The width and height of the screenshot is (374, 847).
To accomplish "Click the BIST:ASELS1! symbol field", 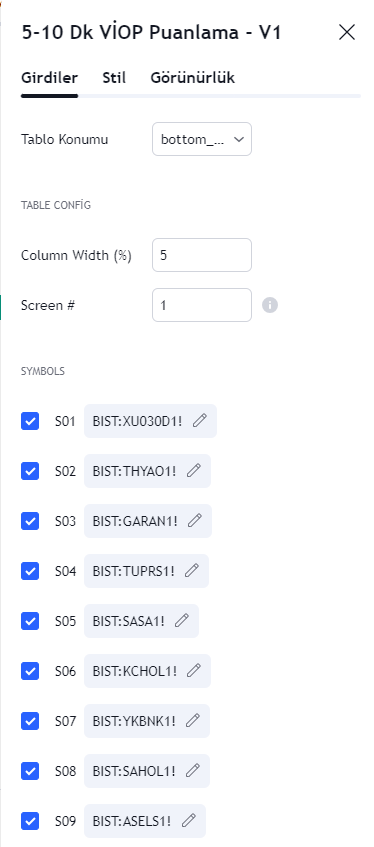I will point(145,821).
